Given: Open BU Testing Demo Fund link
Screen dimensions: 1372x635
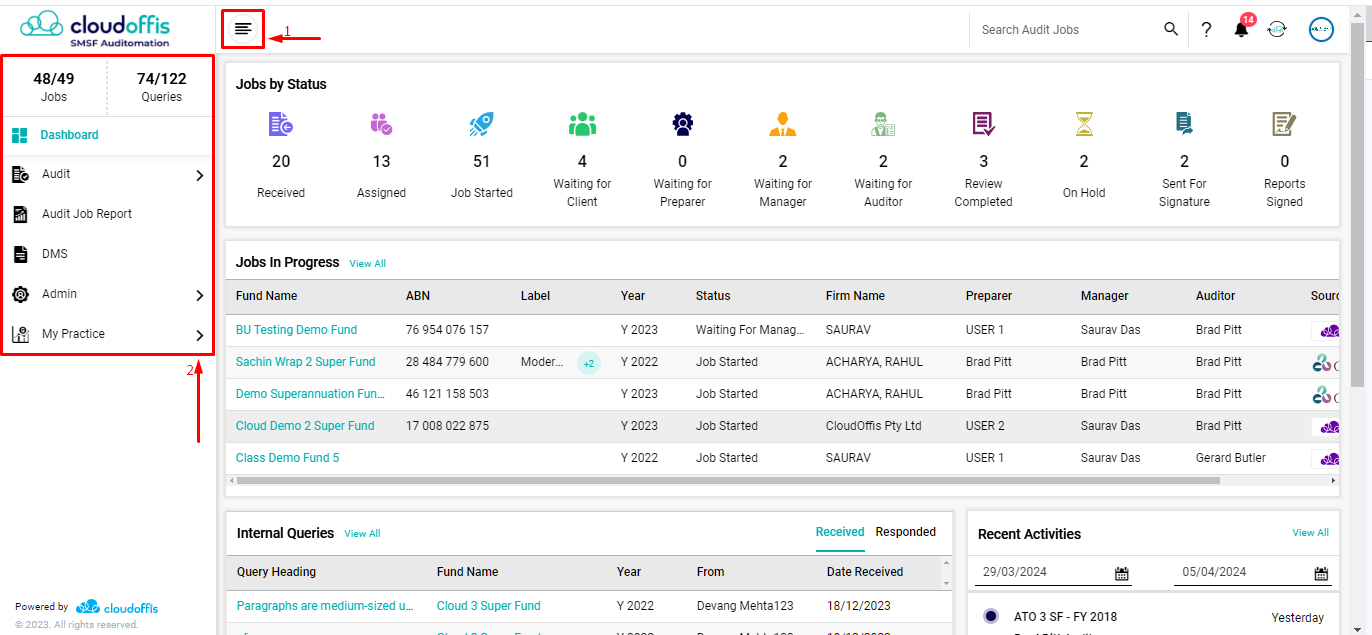Looking at the screenshot, I should (x=296, y=330).
